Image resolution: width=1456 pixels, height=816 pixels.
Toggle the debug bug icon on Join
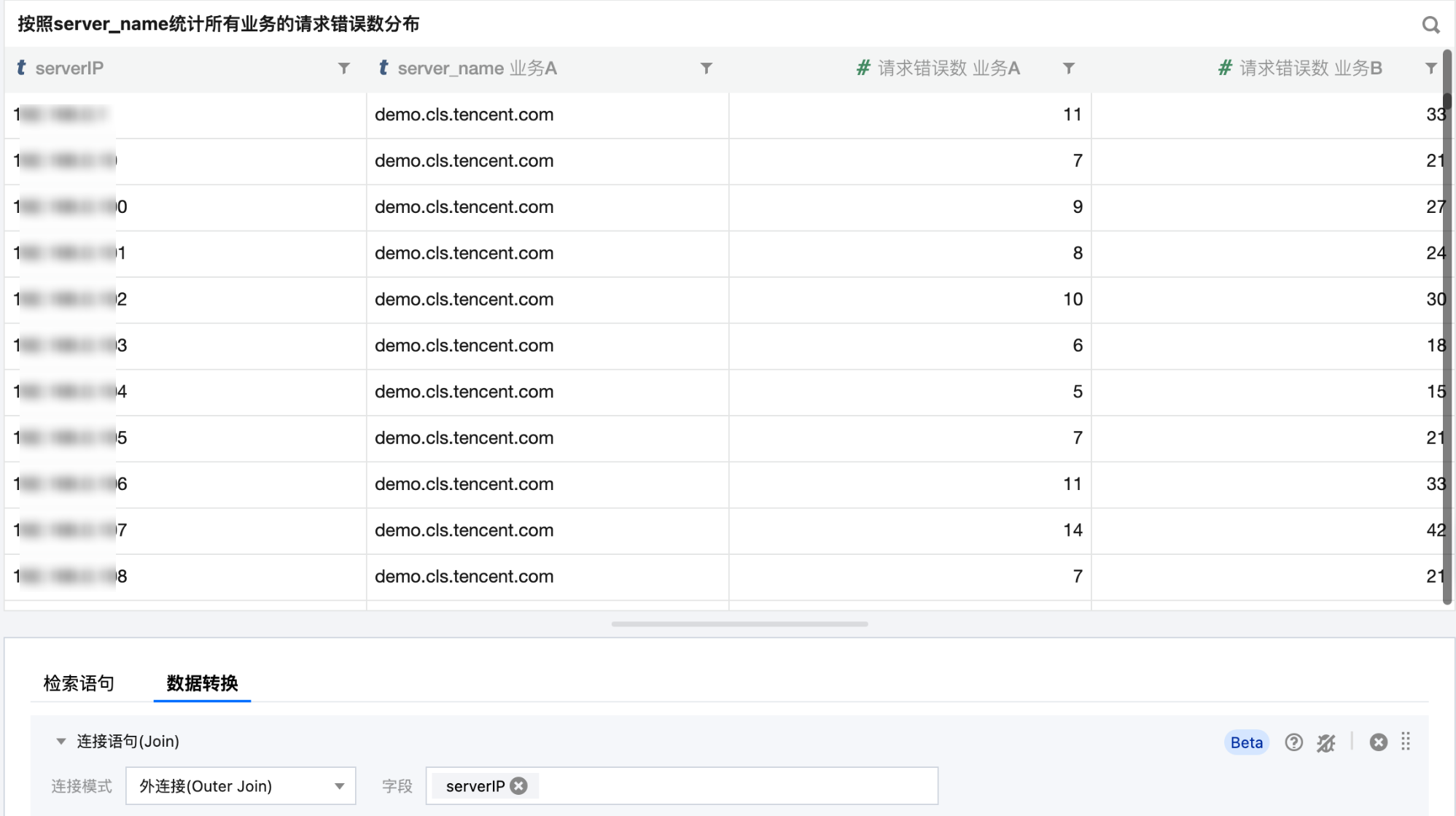(1326, 742)
